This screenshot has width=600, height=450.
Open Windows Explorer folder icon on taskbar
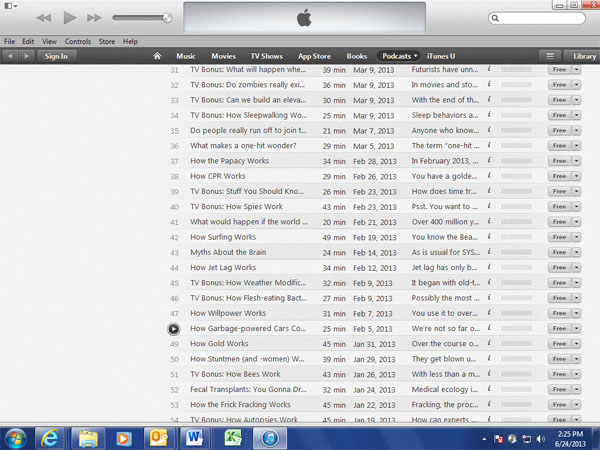(x=88, y=438)
